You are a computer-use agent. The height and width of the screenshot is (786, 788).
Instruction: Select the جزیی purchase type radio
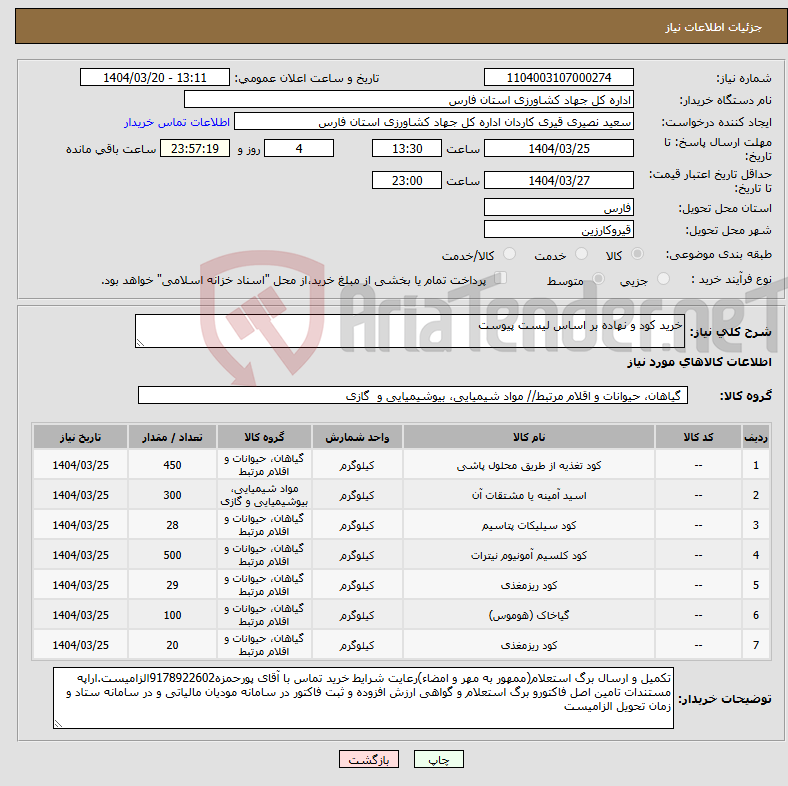point(663,278)
